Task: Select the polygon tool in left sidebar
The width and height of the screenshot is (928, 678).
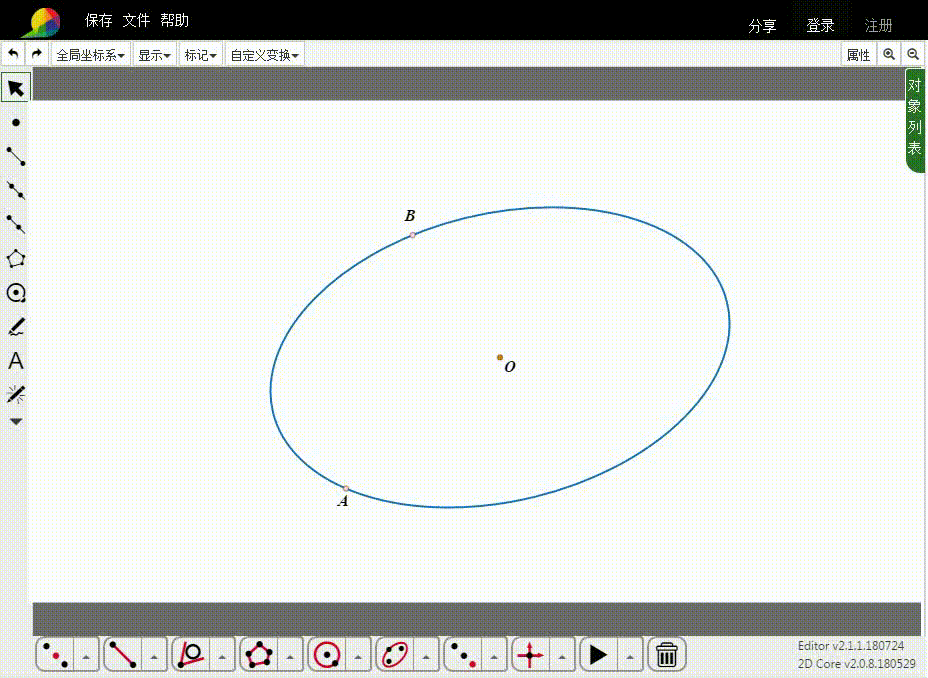Action: [16, 259]
